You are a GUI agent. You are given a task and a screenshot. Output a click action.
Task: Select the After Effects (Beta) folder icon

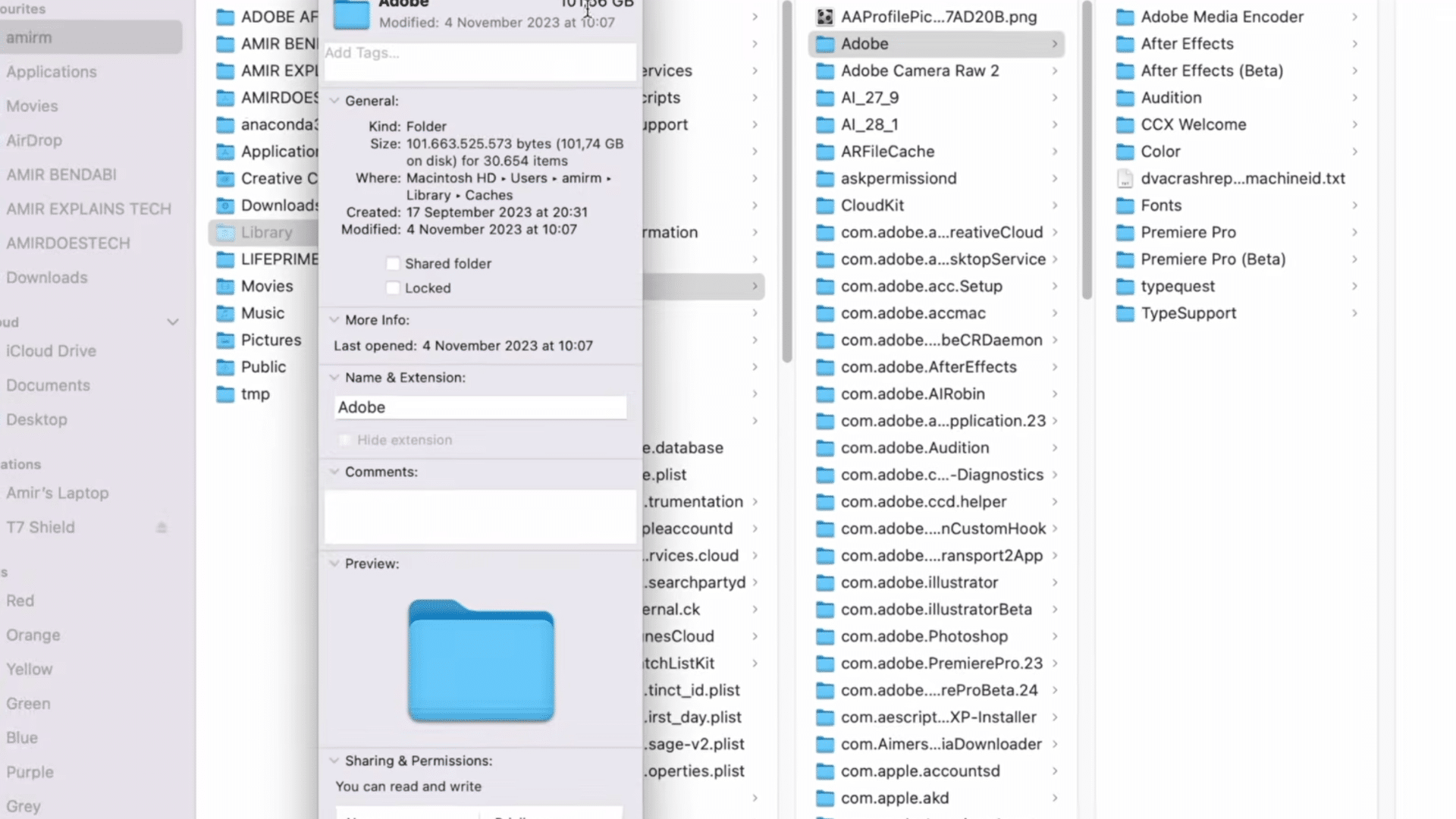1125,71
